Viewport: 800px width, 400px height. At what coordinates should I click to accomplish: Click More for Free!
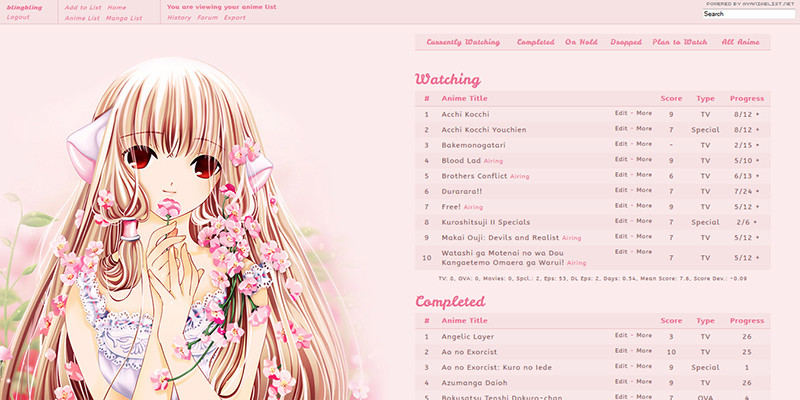coord(644,205)
